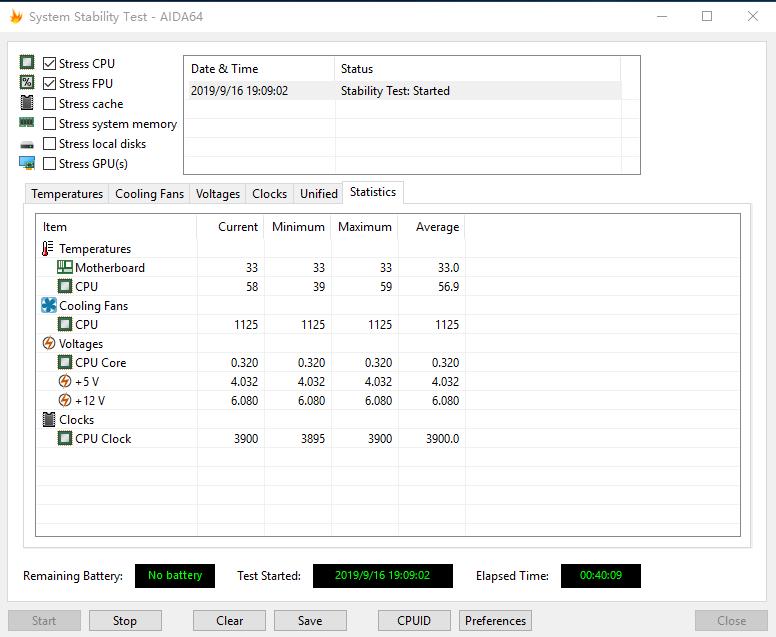
Task: Click the +12 V voltage icon
Action: tap(65, 401)
